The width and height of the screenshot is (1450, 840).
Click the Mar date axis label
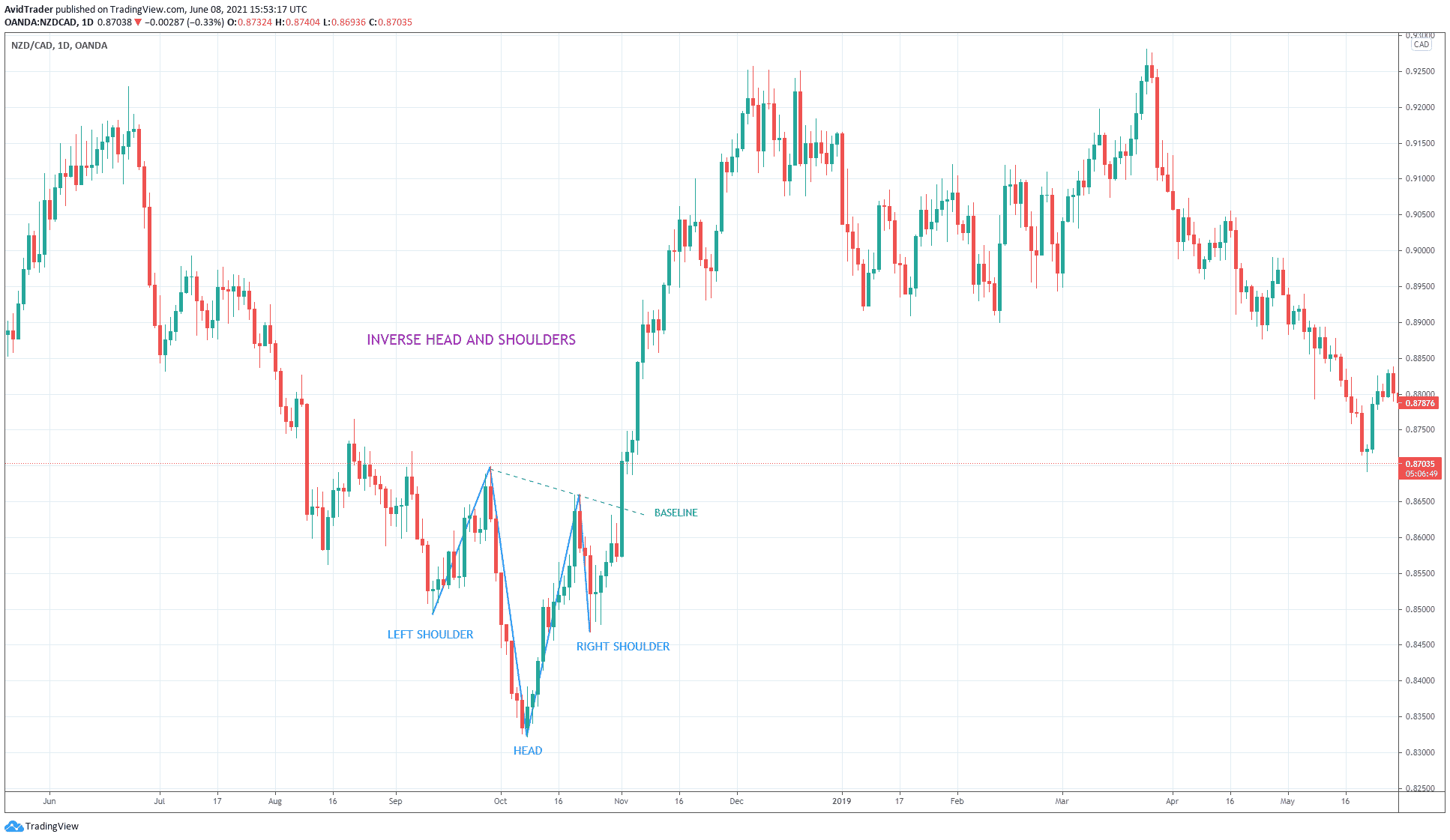[x=1062, y=801]
